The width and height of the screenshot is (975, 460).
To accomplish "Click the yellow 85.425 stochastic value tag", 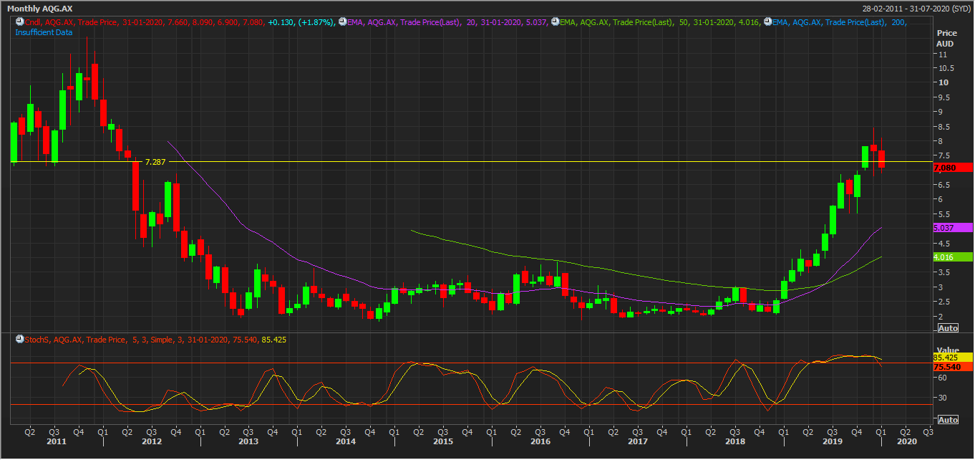I will [953, 358].
